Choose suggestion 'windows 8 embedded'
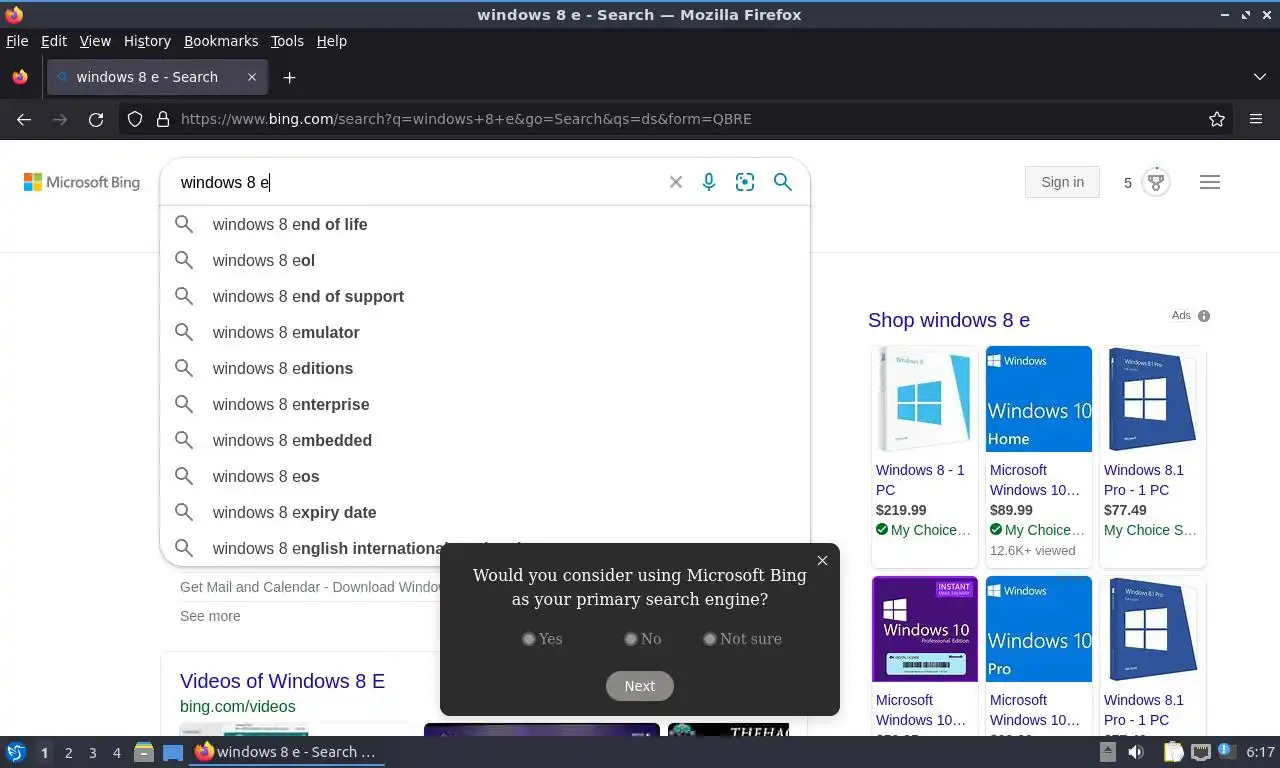The image size is (1280, 768). click(485, 440)
